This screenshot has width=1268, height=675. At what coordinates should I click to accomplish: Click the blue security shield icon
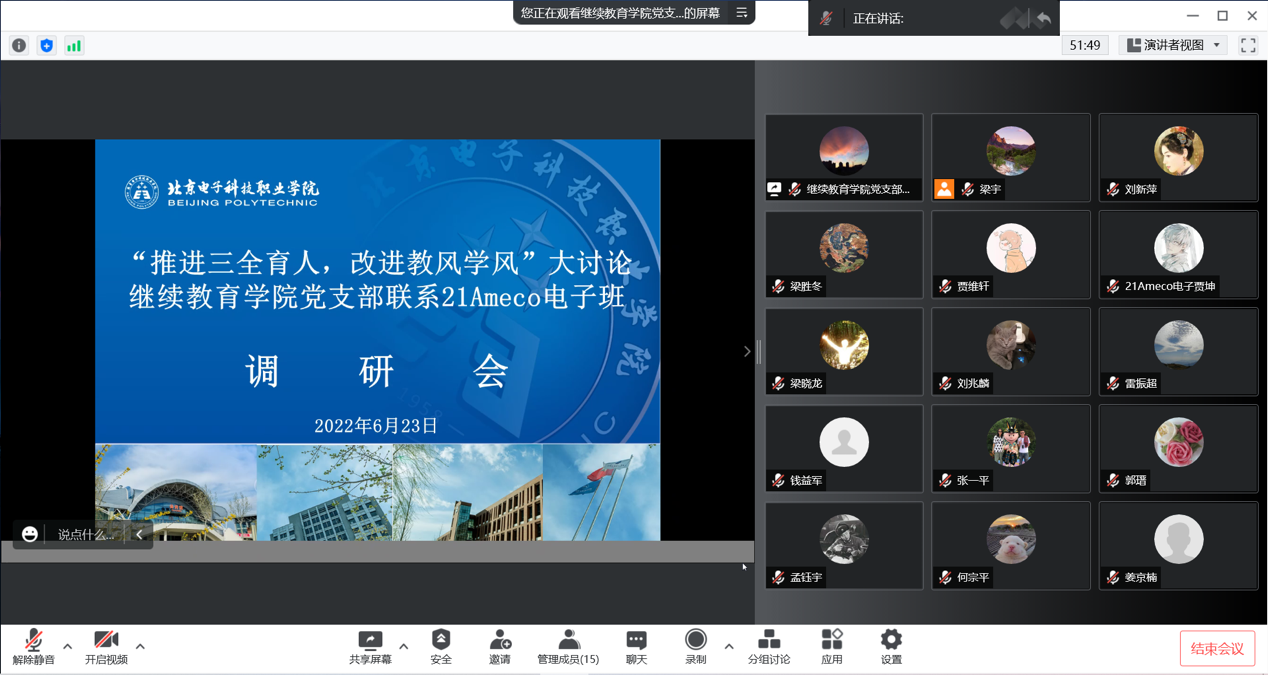46,45
